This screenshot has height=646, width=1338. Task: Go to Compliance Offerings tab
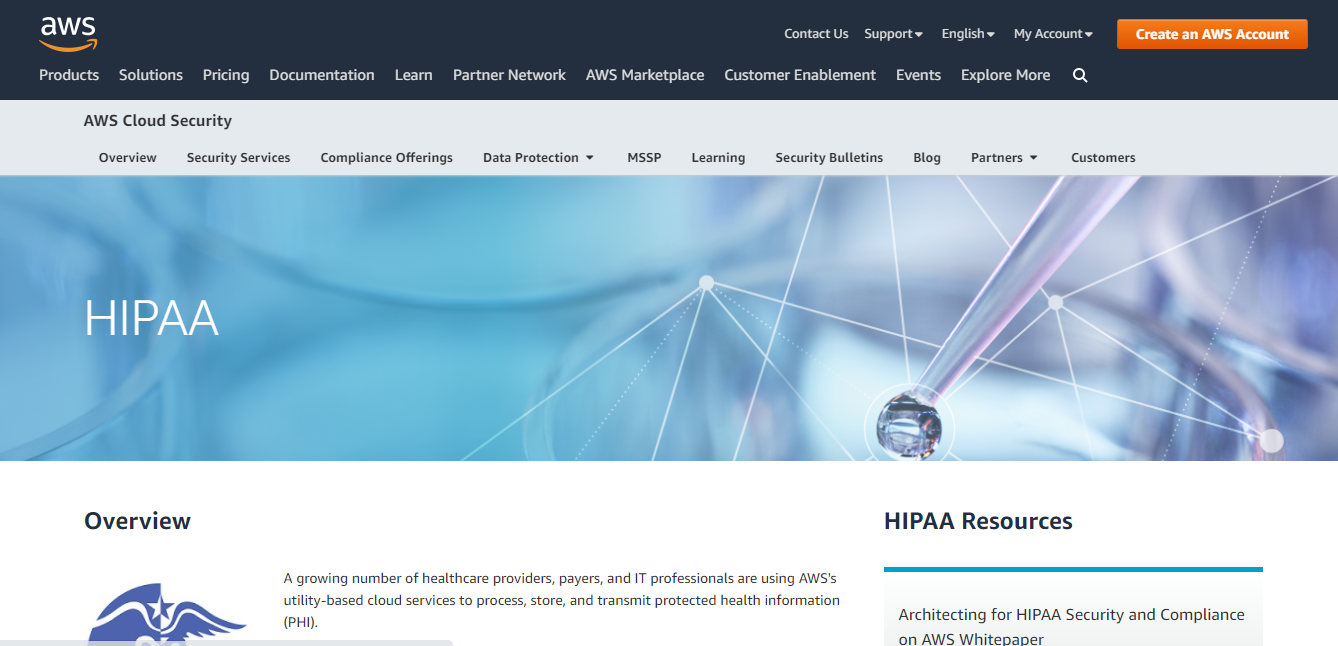pos(387,158)
